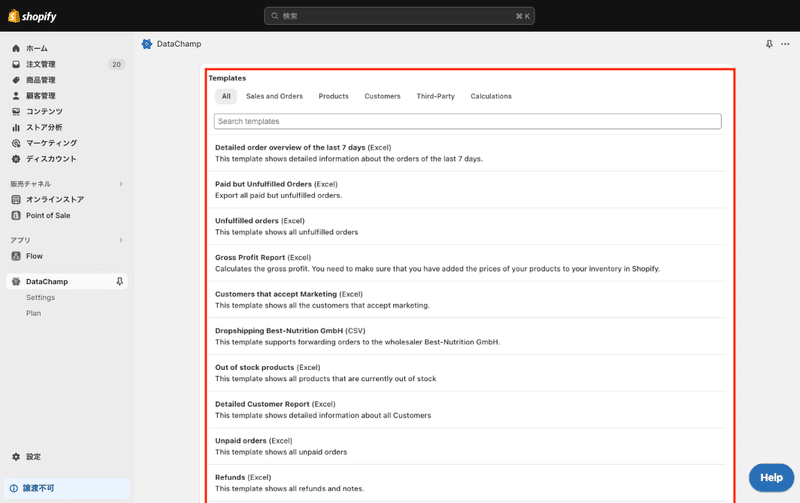Switch to the Customers tab
This screenshot has width=800, height=503.
(x=383, y=96)
